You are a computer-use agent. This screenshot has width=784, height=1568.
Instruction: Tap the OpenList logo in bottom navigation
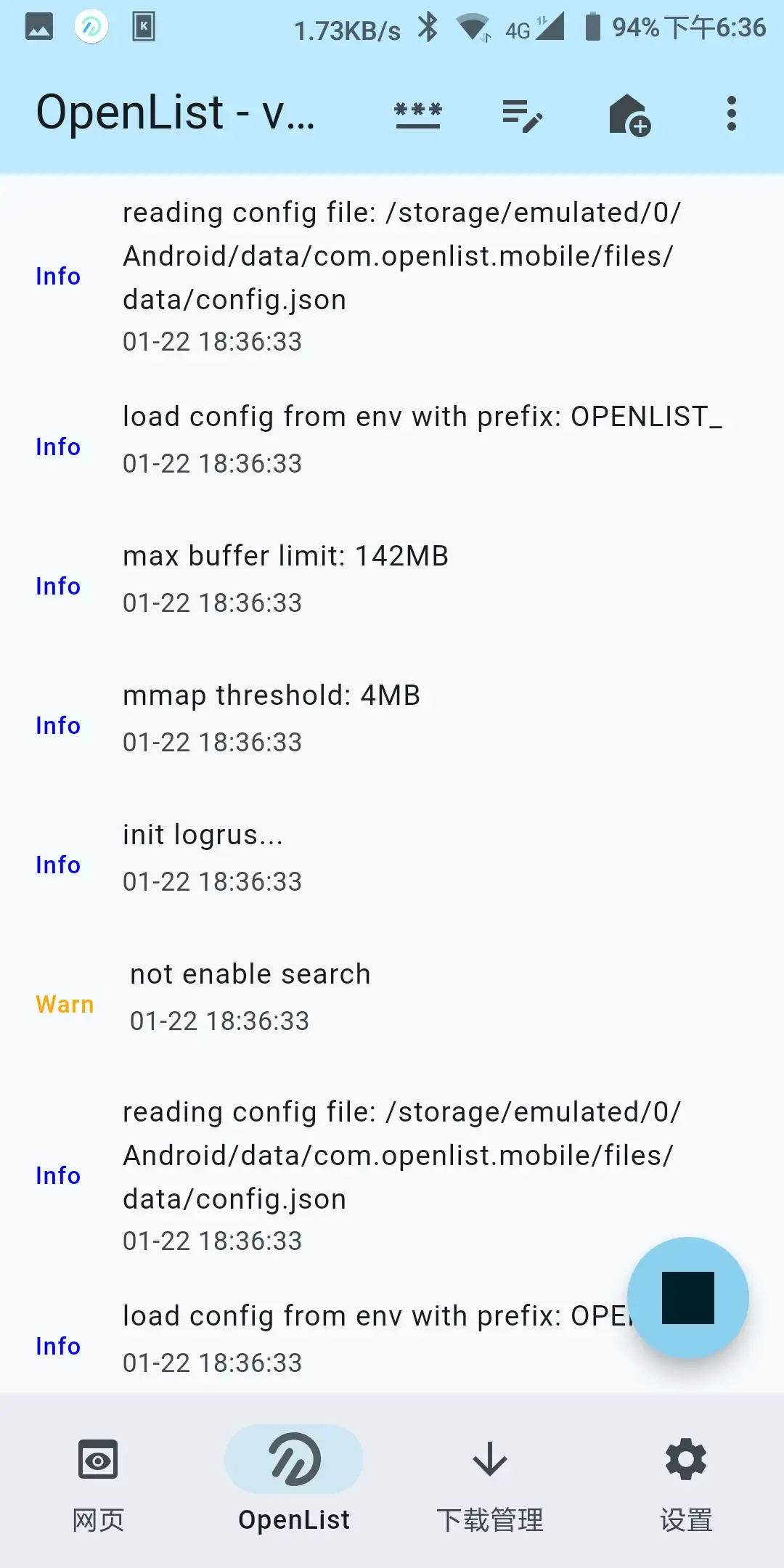coord(293,1459)
